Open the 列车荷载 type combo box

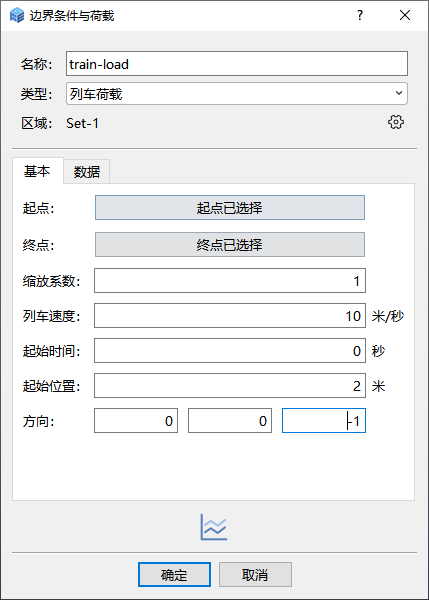click(237, 93)
